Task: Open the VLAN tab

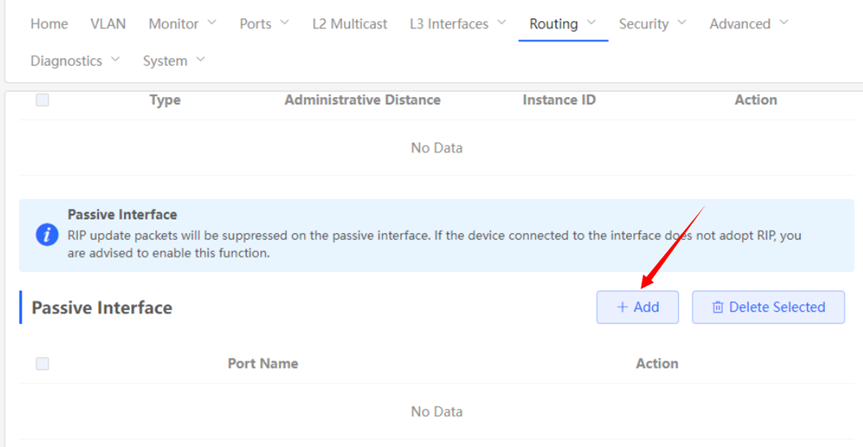Action: pyautogui.click(x=108, y=24)
